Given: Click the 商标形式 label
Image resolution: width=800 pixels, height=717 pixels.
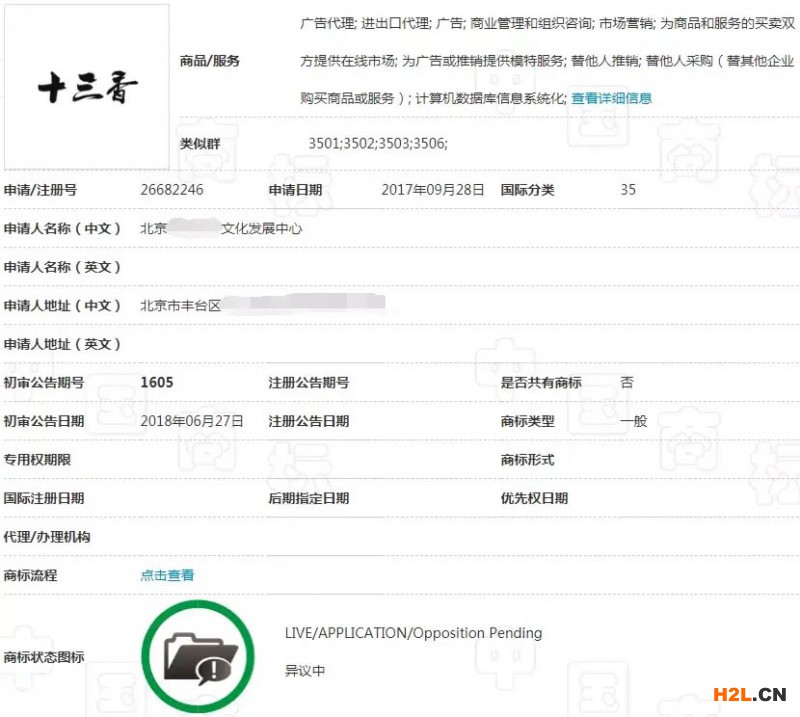Looking at the screenshot, I should pos(527,459).
